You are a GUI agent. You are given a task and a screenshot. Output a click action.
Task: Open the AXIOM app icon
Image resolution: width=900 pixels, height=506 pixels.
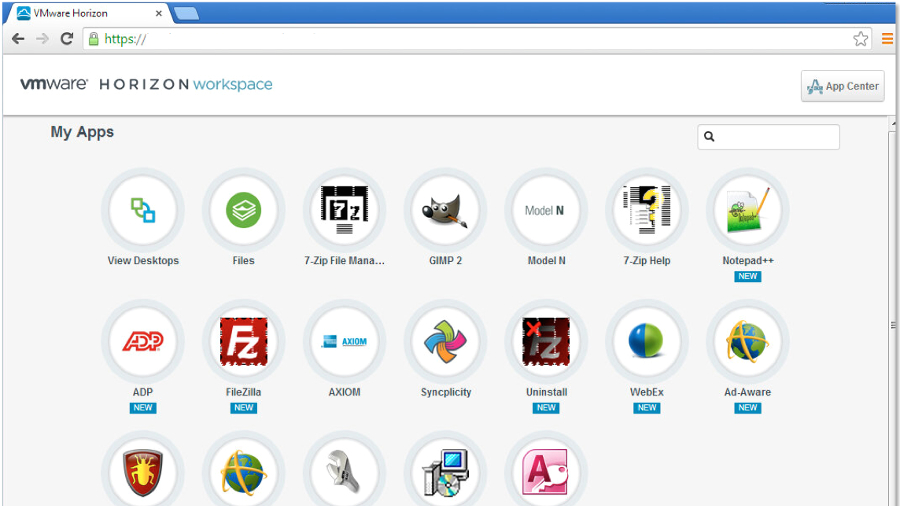[344, 342]
